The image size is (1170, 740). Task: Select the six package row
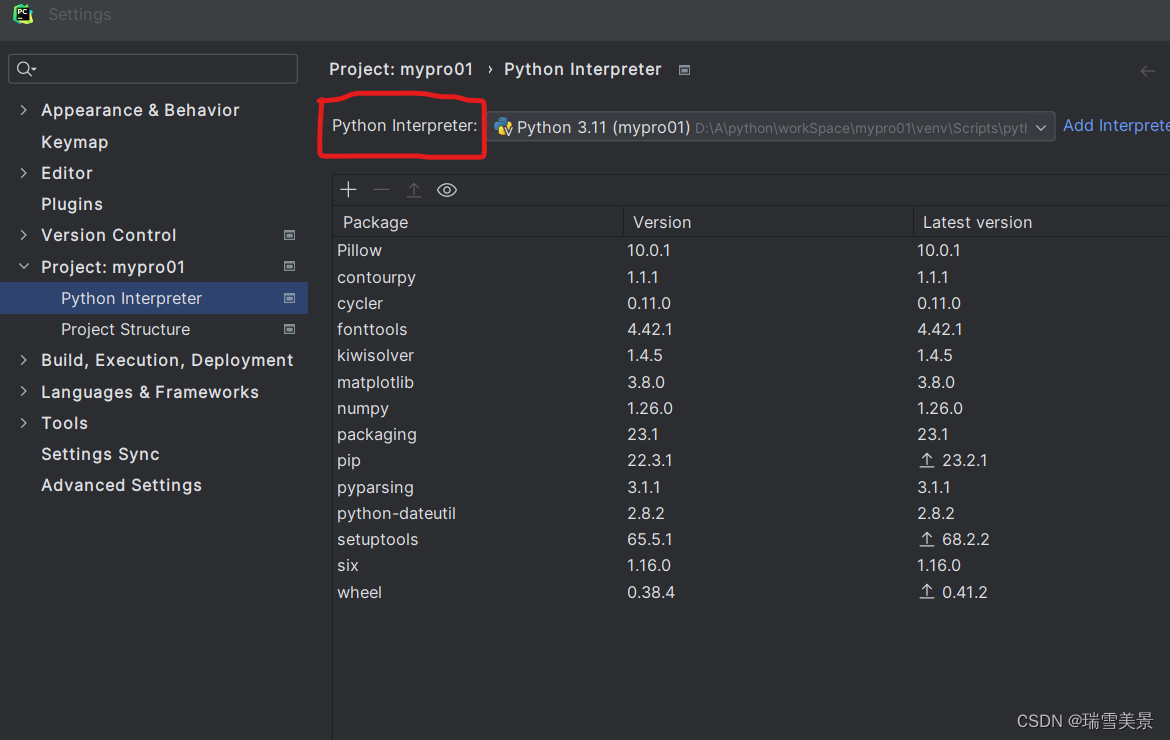pyautogui.click(x=751, y=565)
